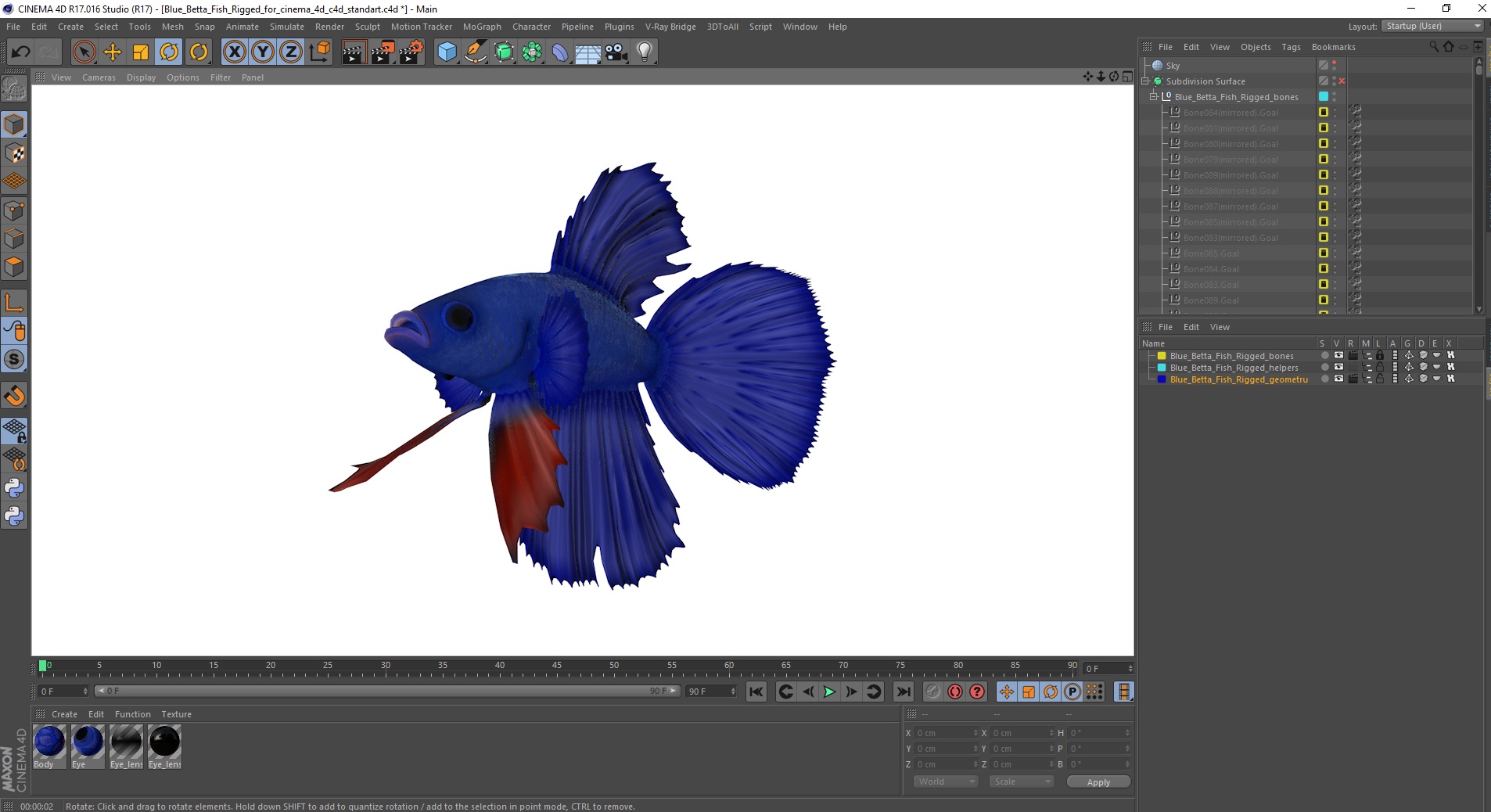1491x812 pixels.
Task: Activate the Rotate tool in toolbar
Action: [169, 52]
